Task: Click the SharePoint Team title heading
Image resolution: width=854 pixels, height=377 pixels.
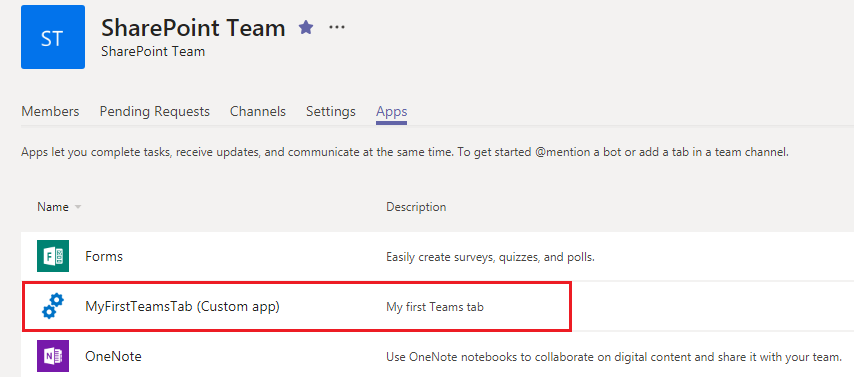Action: pos(193,28)
